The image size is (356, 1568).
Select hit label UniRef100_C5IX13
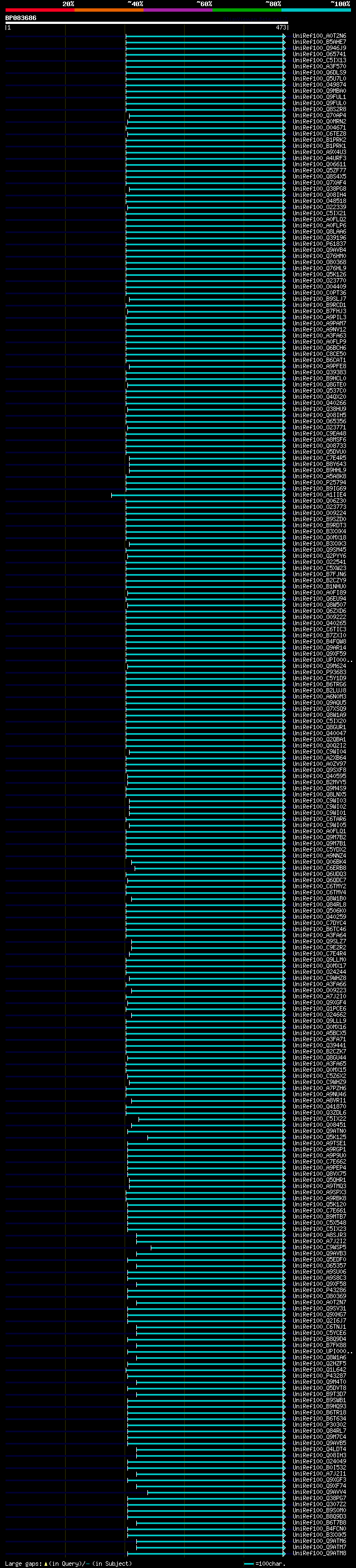point(319,60)
